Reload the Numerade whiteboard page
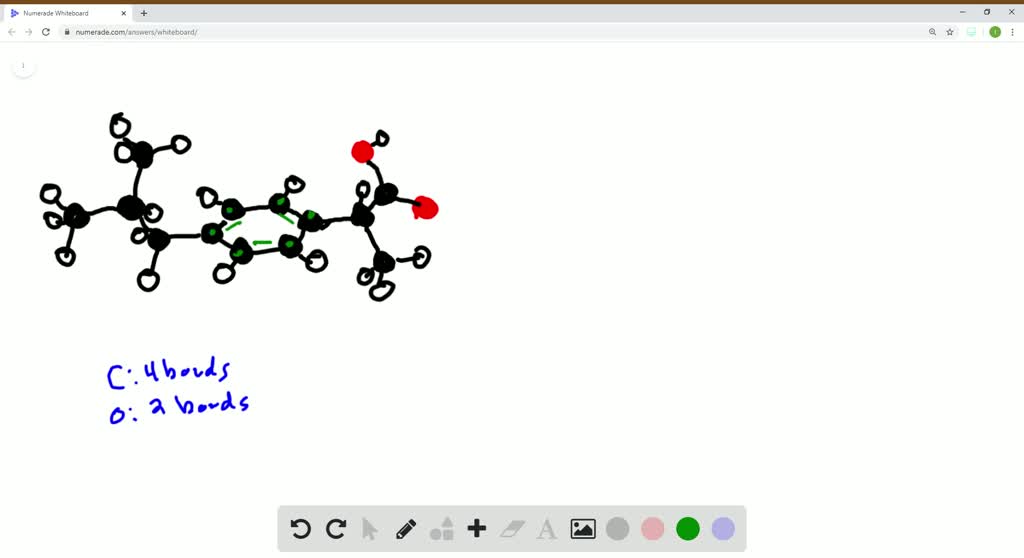Screen dimensions: 1024x558 tap(46, 32)
